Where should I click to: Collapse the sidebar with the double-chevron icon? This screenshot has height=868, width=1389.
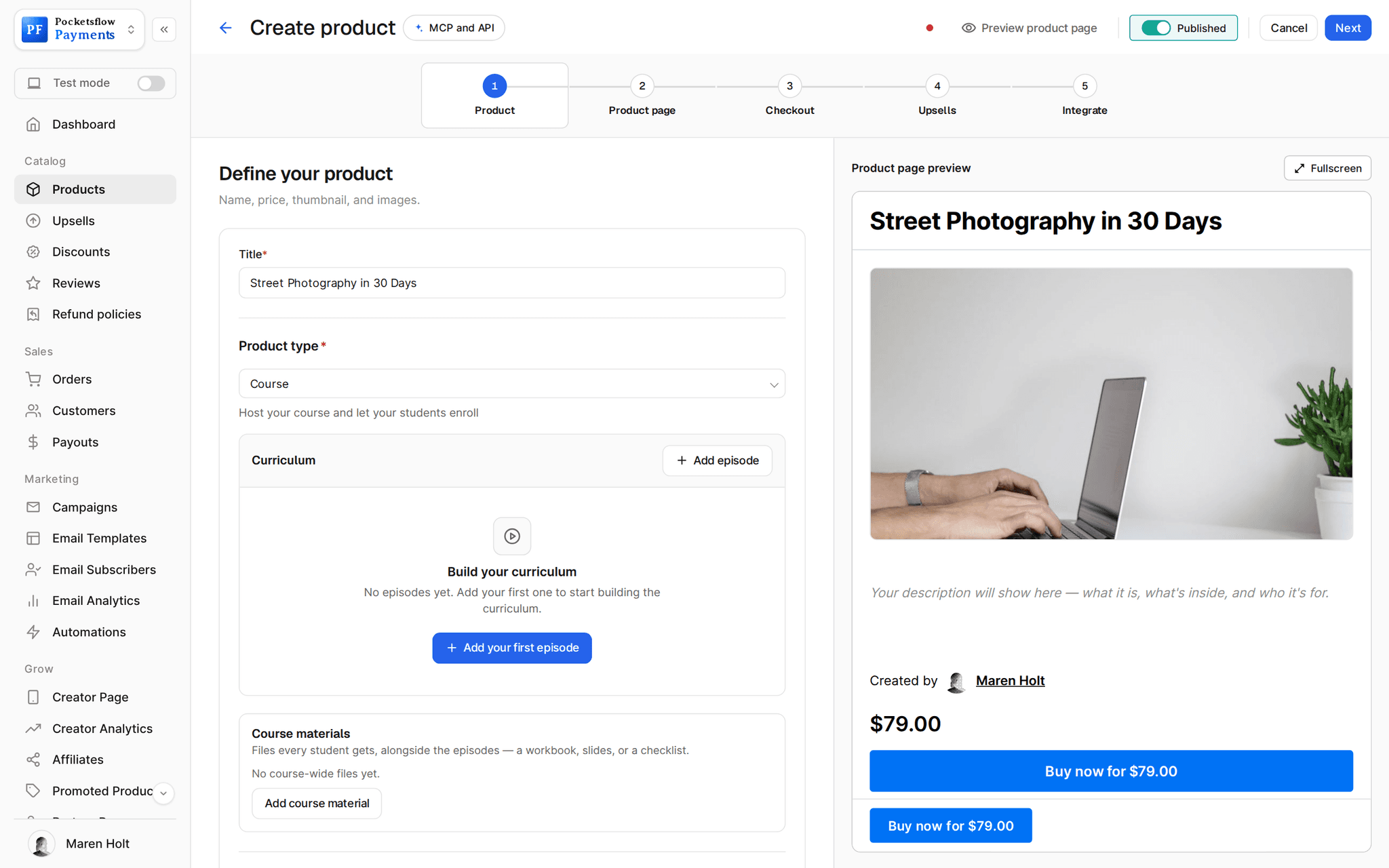164,29
